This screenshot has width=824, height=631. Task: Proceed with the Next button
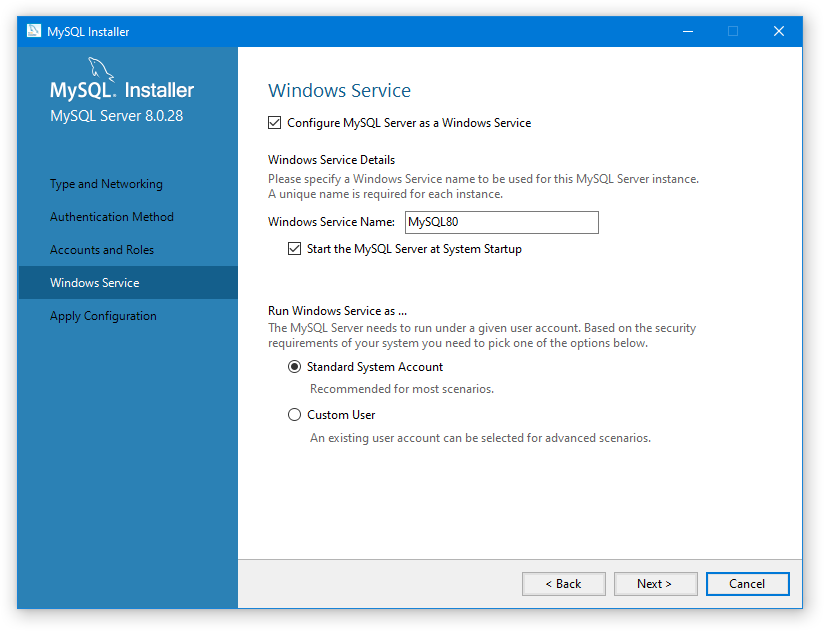[x=654, y=584]
